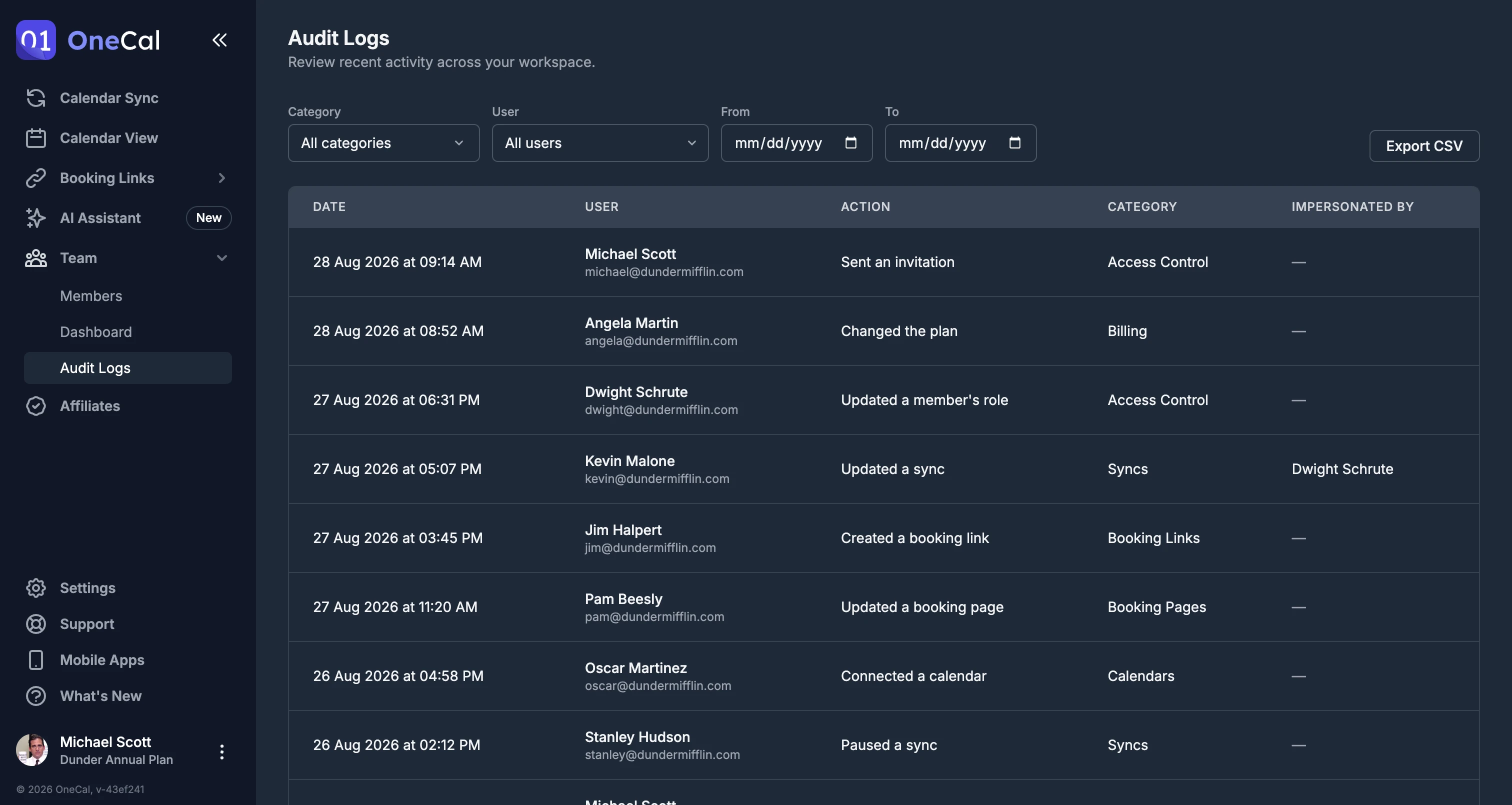
Task: Click the date 28 Aug 2026 at 09:14 AM
Action: pos(397,262)
